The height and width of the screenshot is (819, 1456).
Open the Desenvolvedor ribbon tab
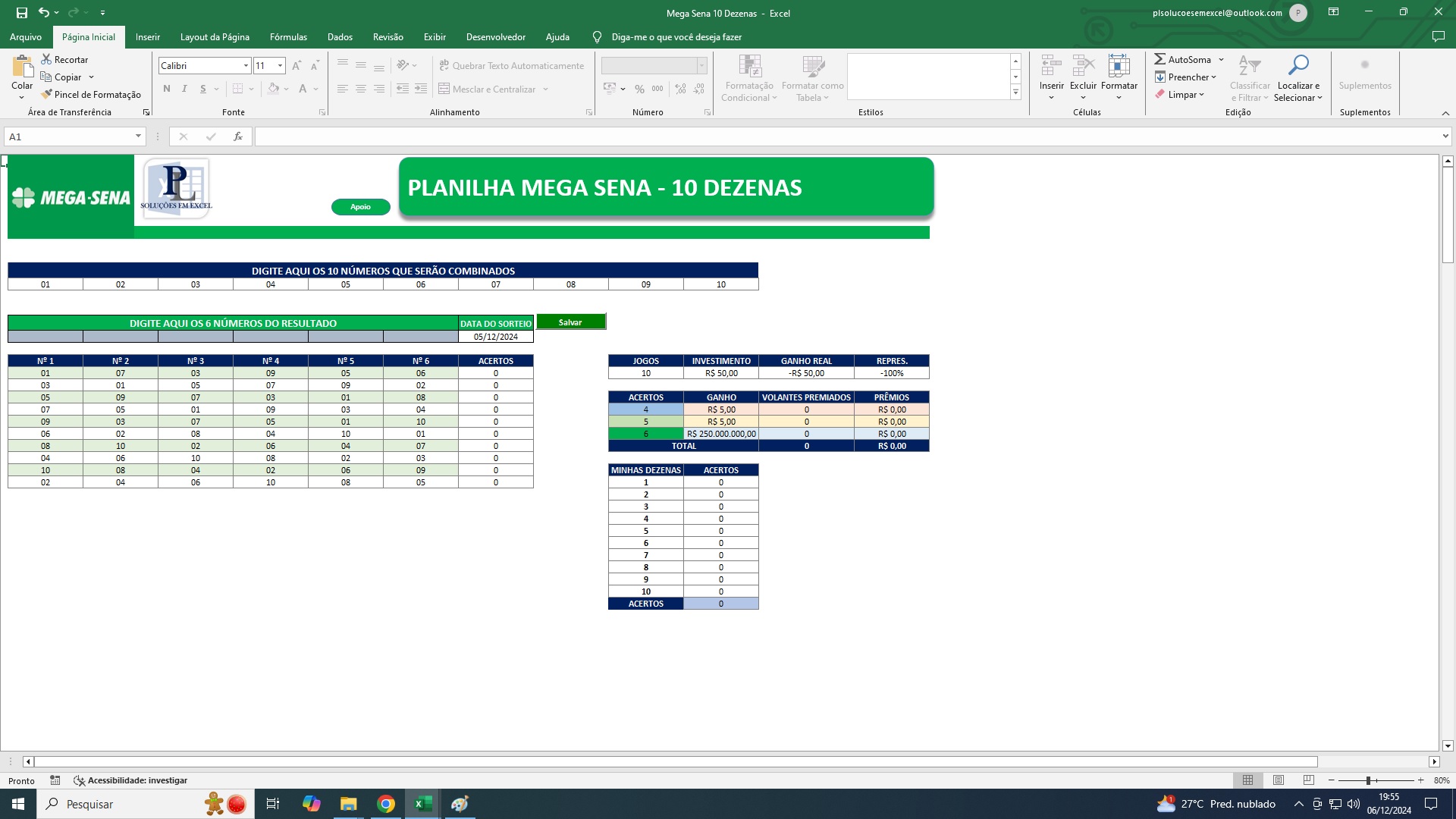click(x=495, y=36)
